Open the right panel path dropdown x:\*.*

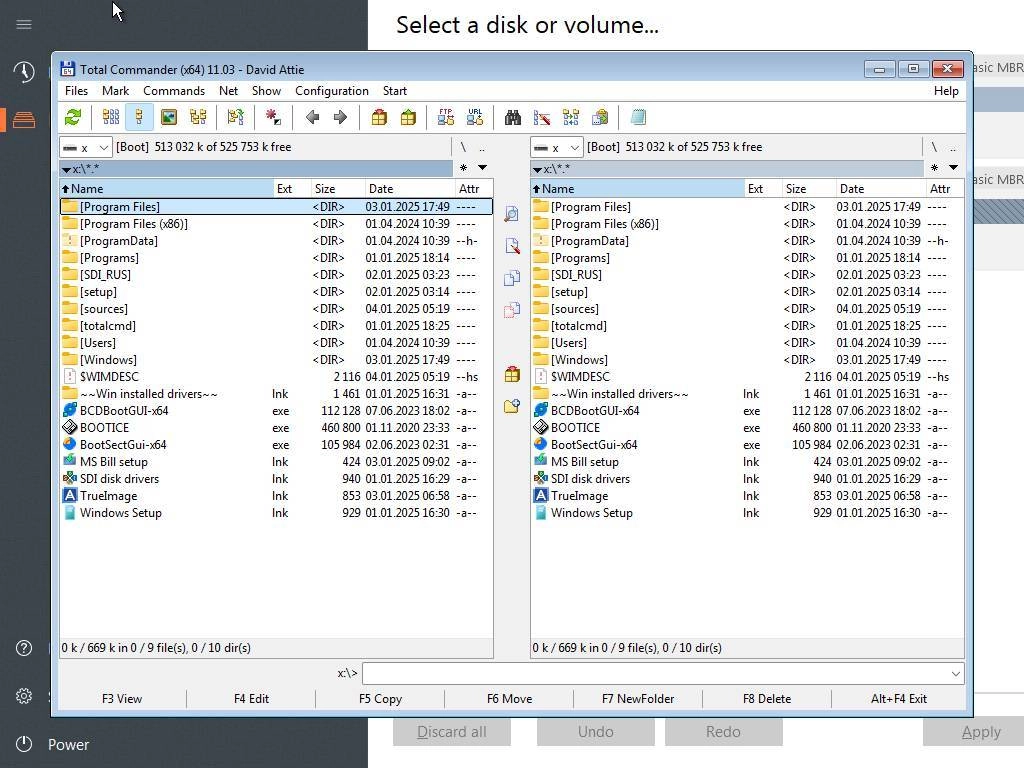pyautogui.click(x=537, y=170)
